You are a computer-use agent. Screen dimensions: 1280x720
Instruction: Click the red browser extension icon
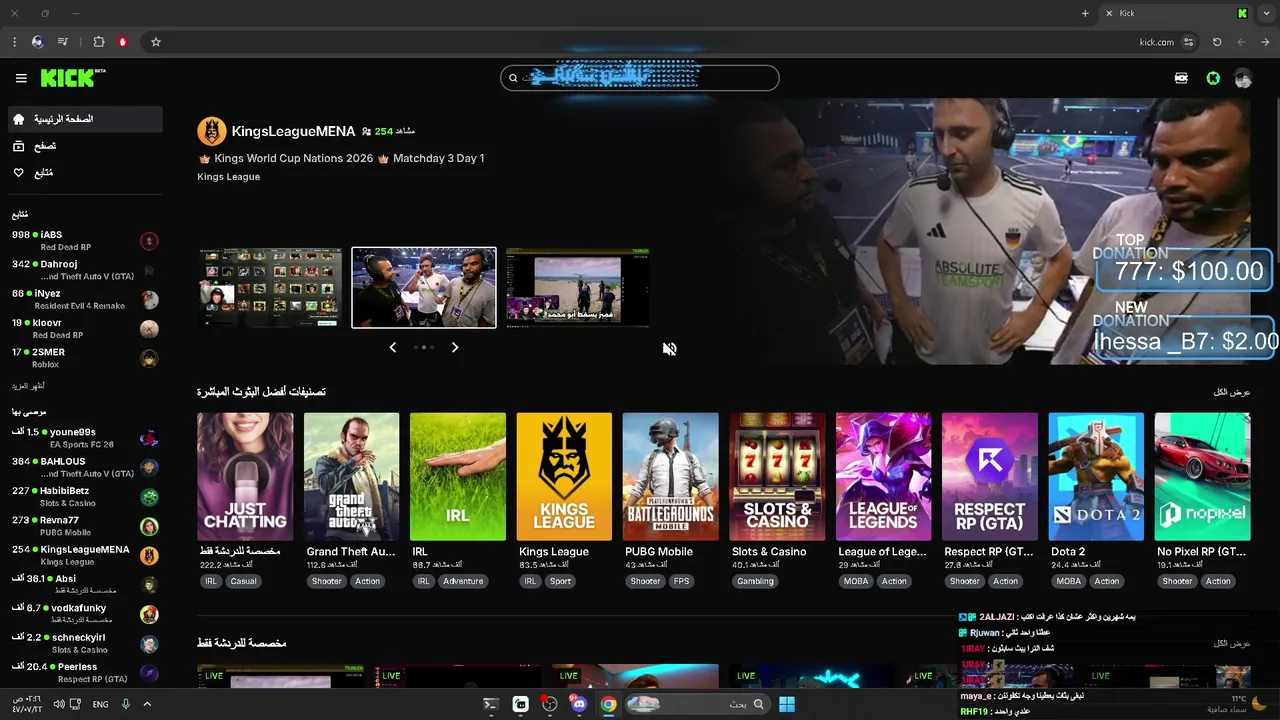[x=123, y=42]
